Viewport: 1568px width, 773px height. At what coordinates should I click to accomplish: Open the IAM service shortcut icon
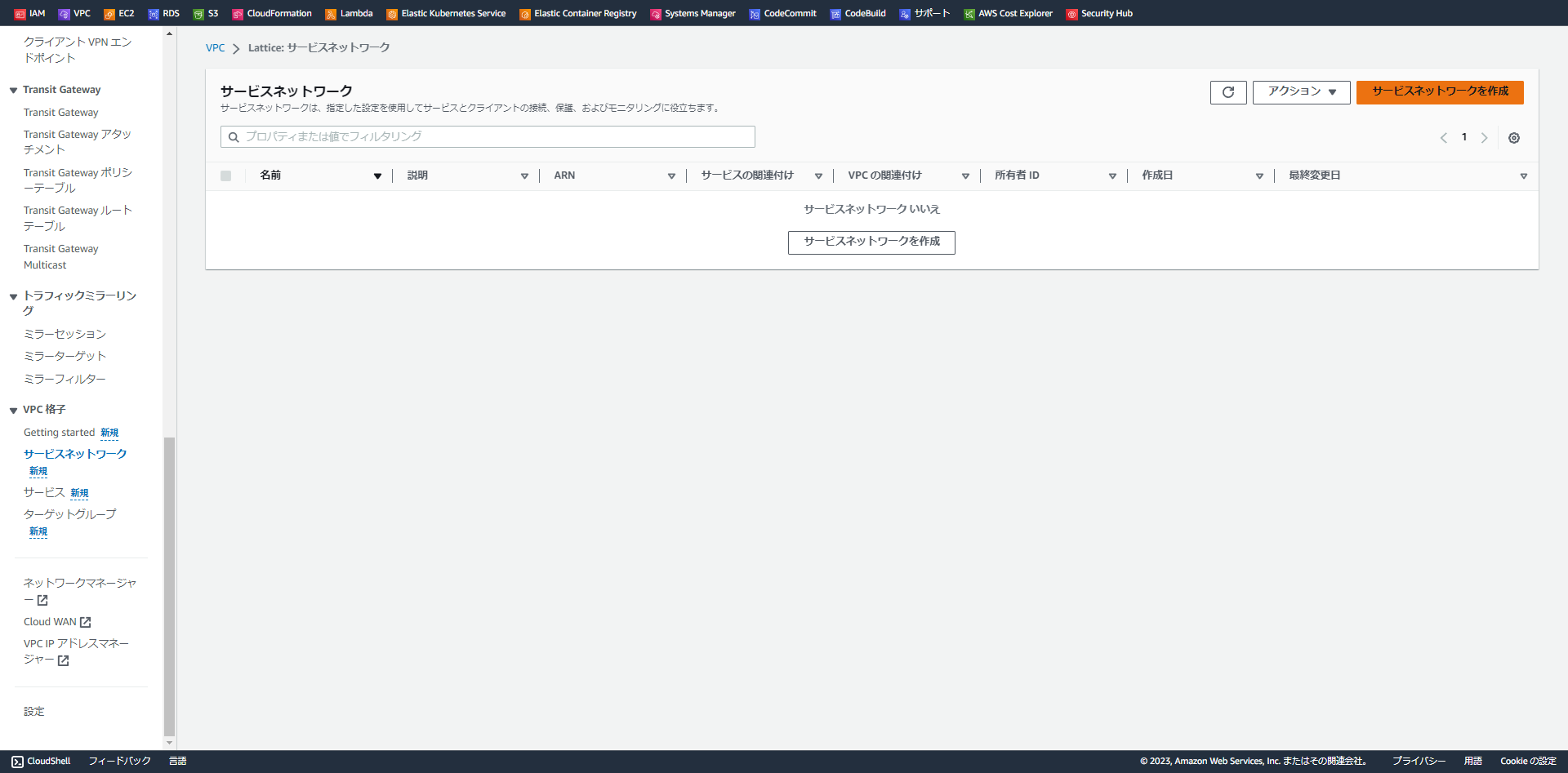[20, 14]
